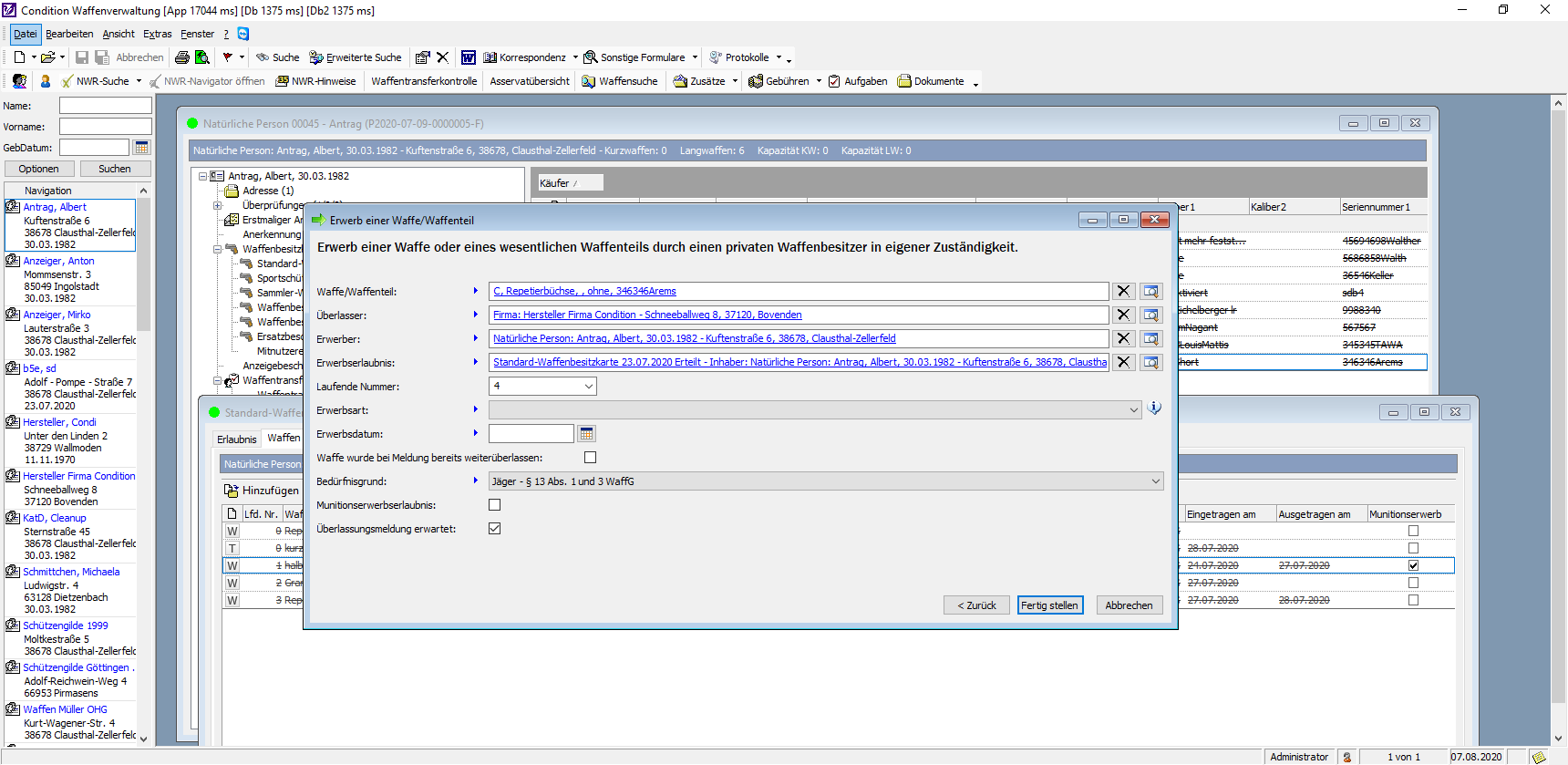Click the print icon in toolbar
Screen dimensions: 1568x765
coord(181,57)
